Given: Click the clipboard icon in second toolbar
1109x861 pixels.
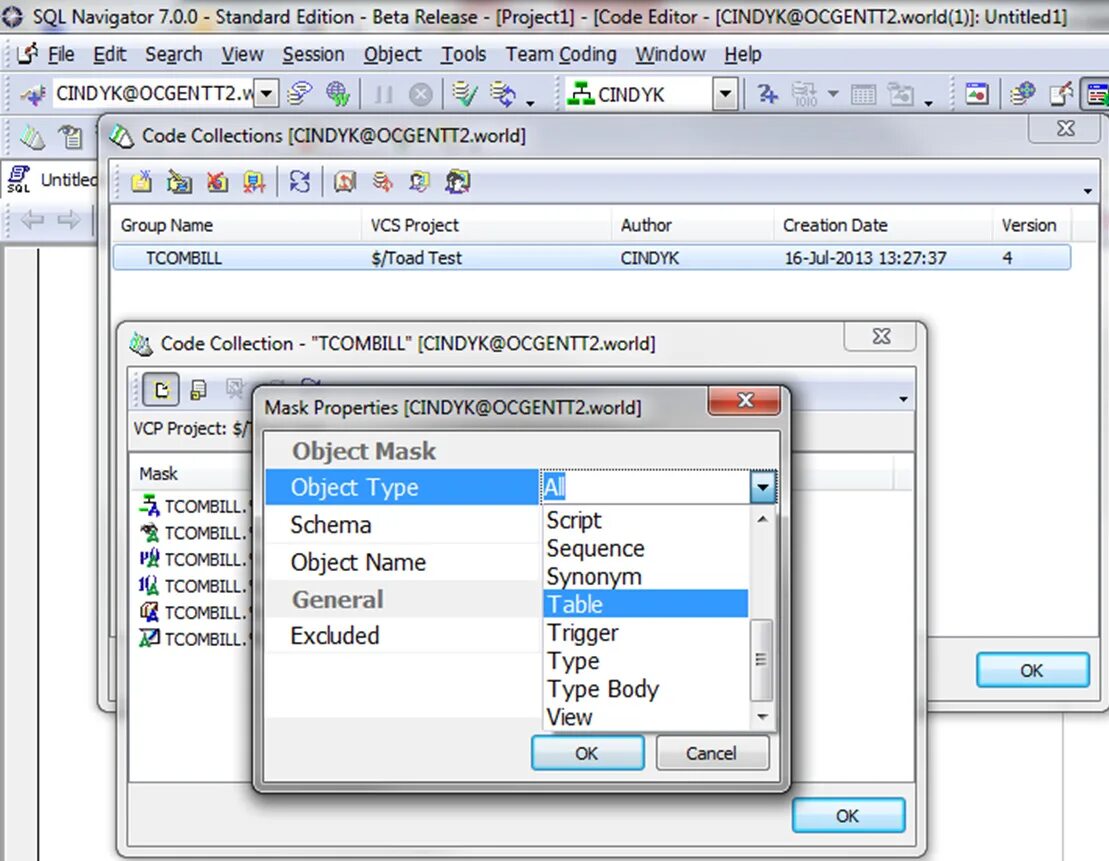Looking at the screenshot, I should coord(70,137).
